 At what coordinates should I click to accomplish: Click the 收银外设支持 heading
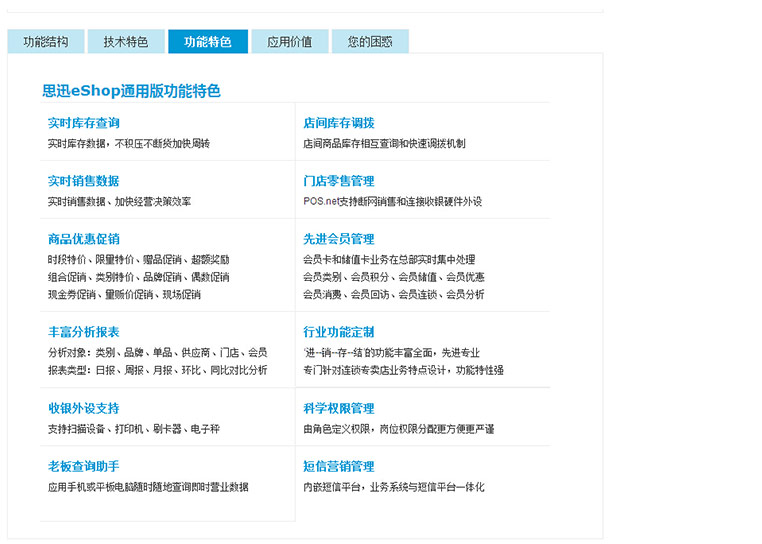click(x=84, y=408)
